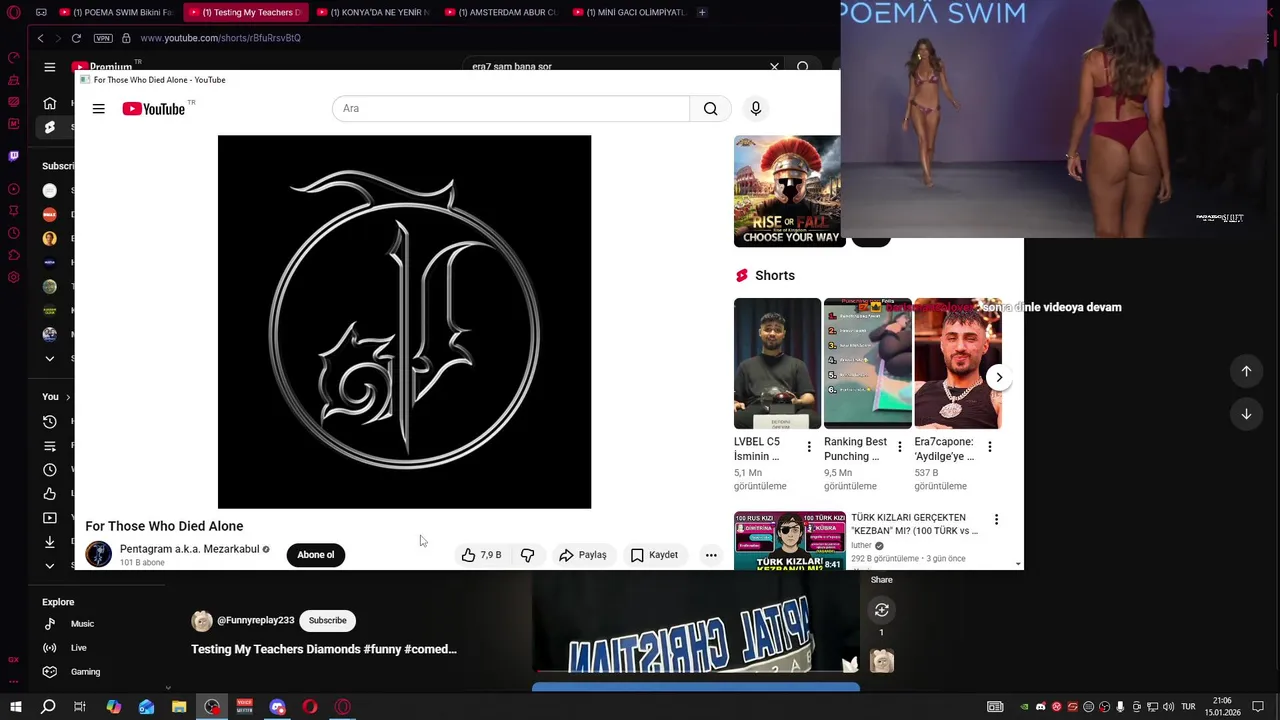Screen dimensions: 1280x720
Task: Open options menu for Era7capone short
Action: 989,447
